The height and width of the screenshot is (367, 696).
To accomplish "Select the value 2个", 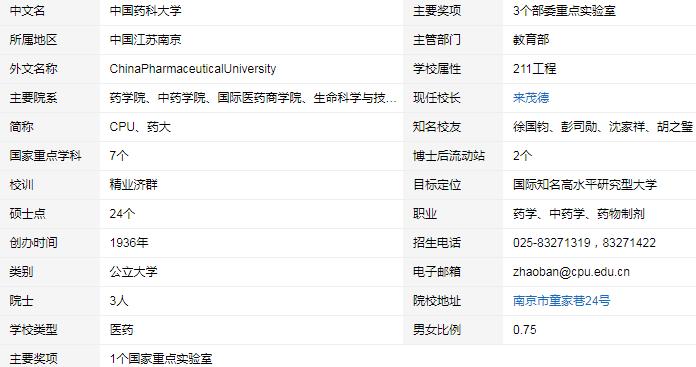I will point(522,155).
